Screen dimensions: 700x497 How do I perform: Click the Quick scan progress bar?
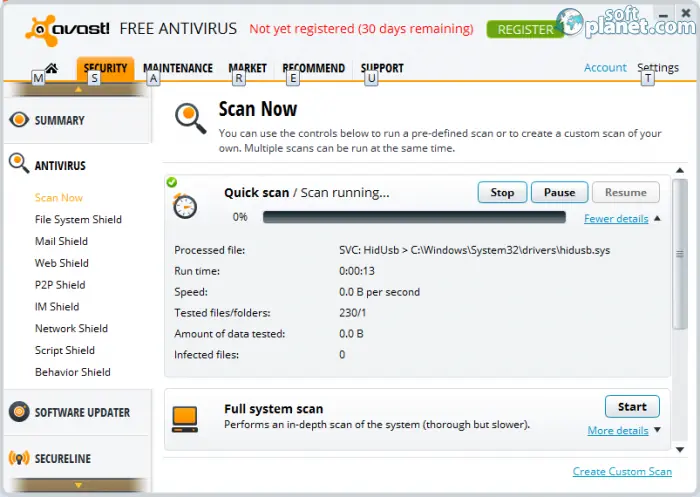click(414, 217)
